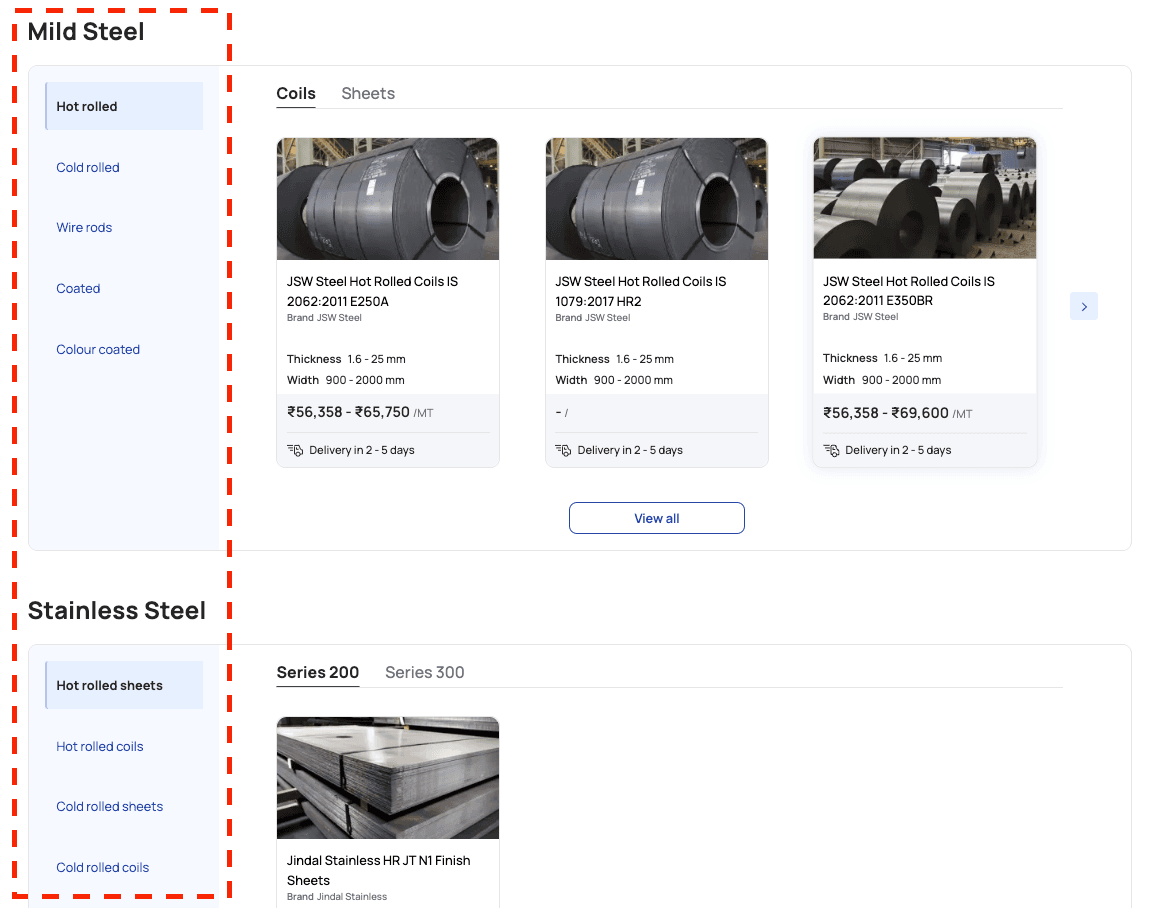The height and width of the screenshot is (908, 1152).
Task: Open JSW Hot Rolled Coils HR2 image
Action: click(x=656, y=199)
